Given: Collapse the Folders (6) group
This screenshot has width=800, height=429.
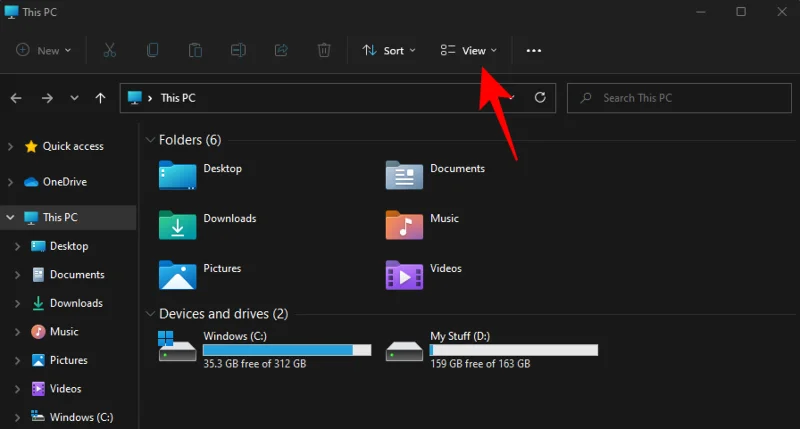Looking at the screenshot, I should click(150, 140).
